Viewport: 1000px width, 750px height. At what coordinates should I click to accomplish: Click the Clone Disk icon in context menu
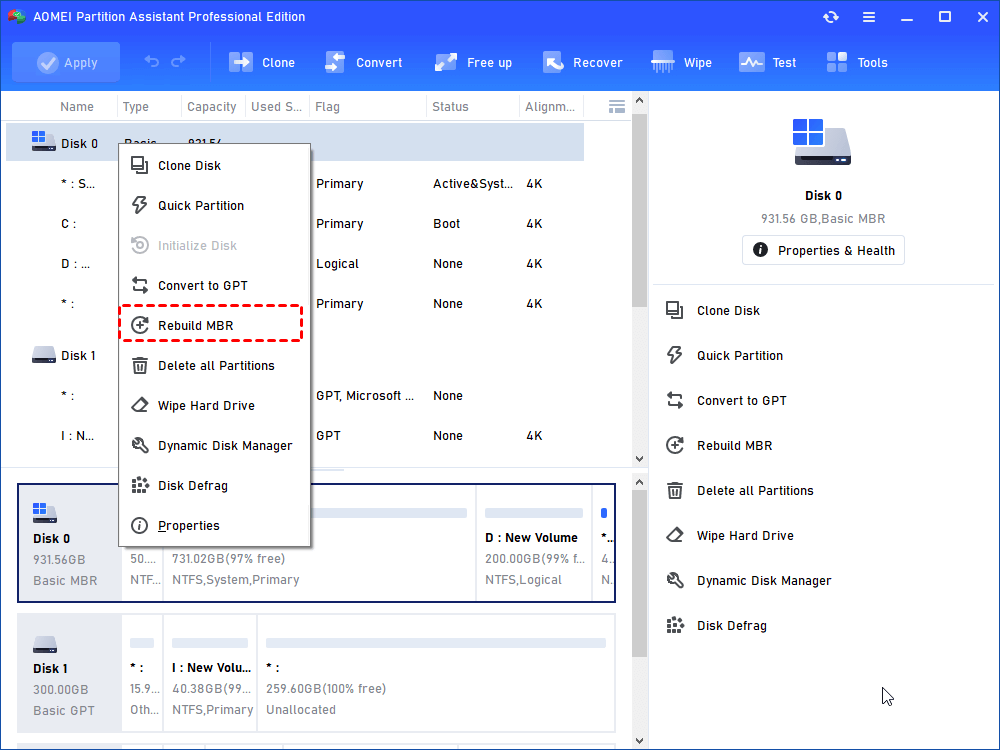point(140,165)
